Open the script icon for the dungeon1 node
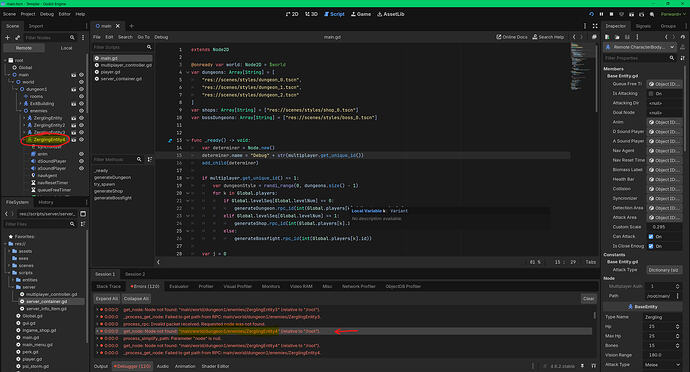The height and width of the screenshot is (372, 690). point(73,89)
